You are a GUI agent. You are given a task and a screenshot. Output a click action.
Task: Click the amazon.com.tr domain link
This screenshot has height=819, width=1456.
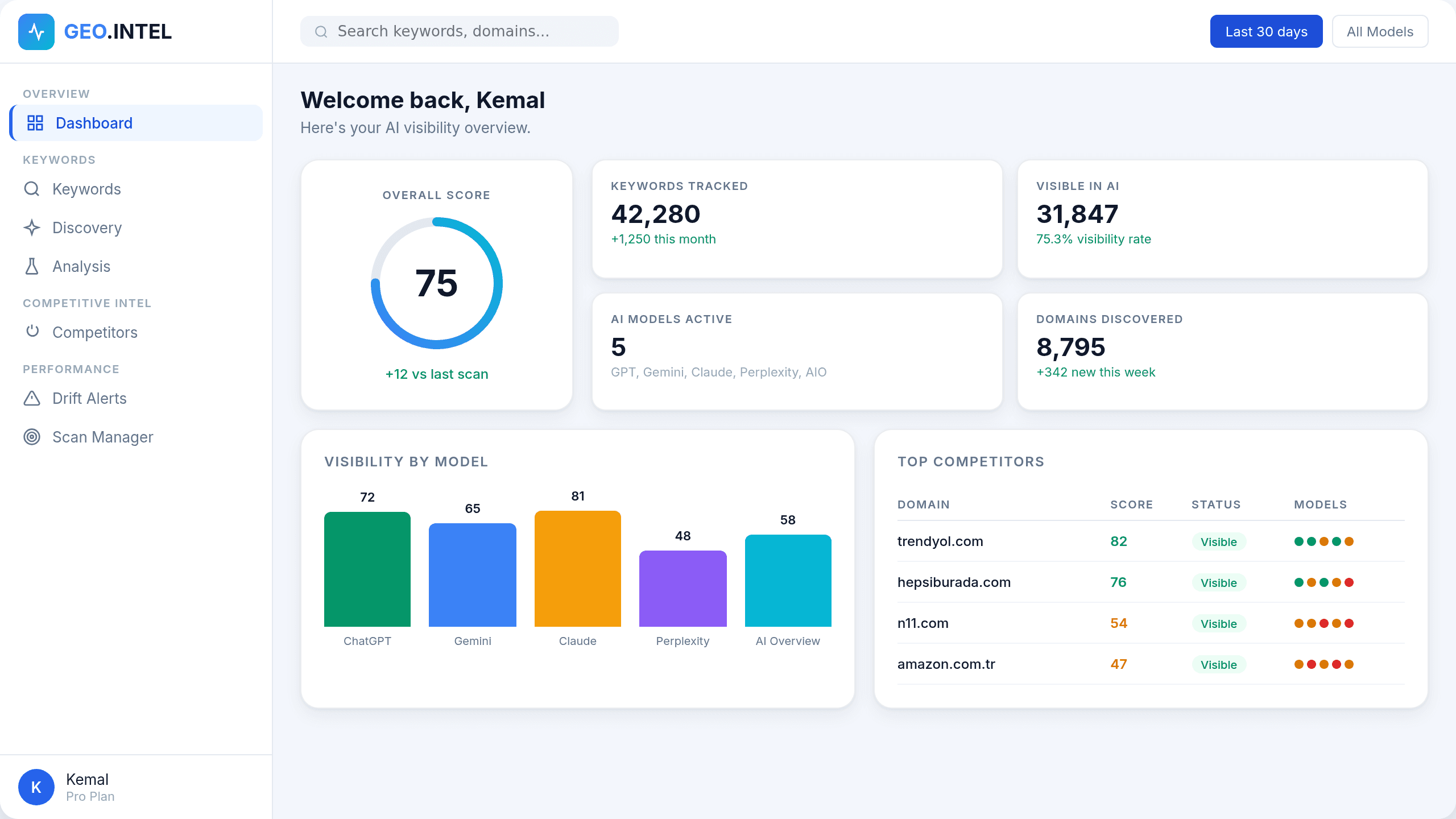[946, 664]
